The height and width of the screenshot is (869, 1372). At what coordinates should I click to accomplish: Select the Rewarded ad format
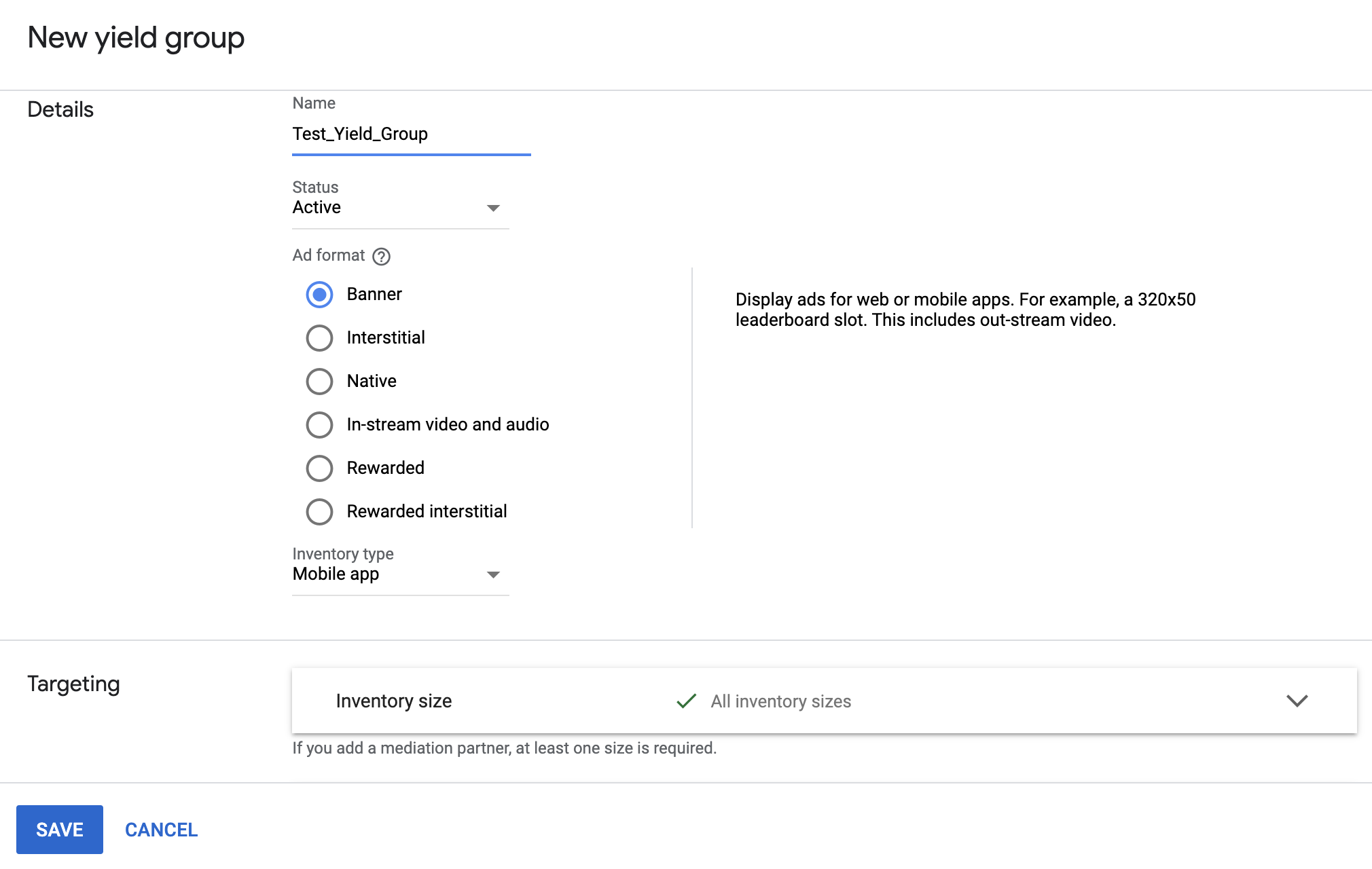click(319, 468)
